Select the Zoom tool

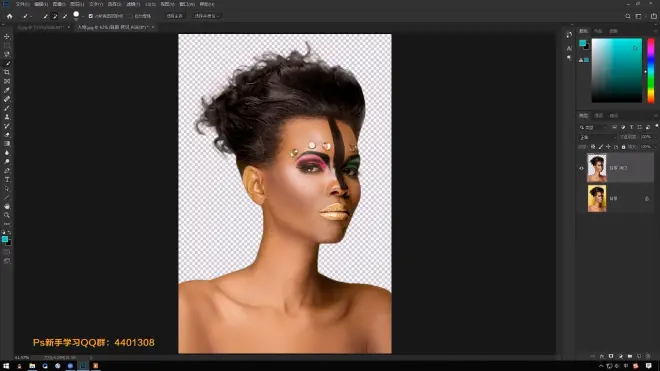pos(7,215)
